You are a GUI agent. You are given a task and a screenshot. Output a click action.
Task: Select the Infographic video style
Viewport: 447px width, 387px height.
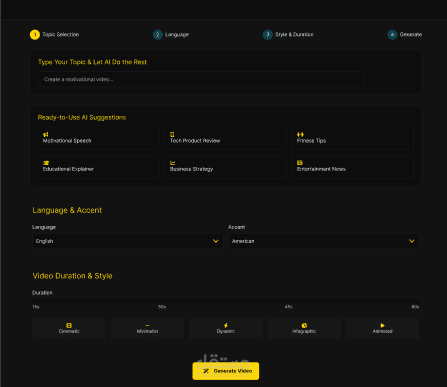coord(304,328)
